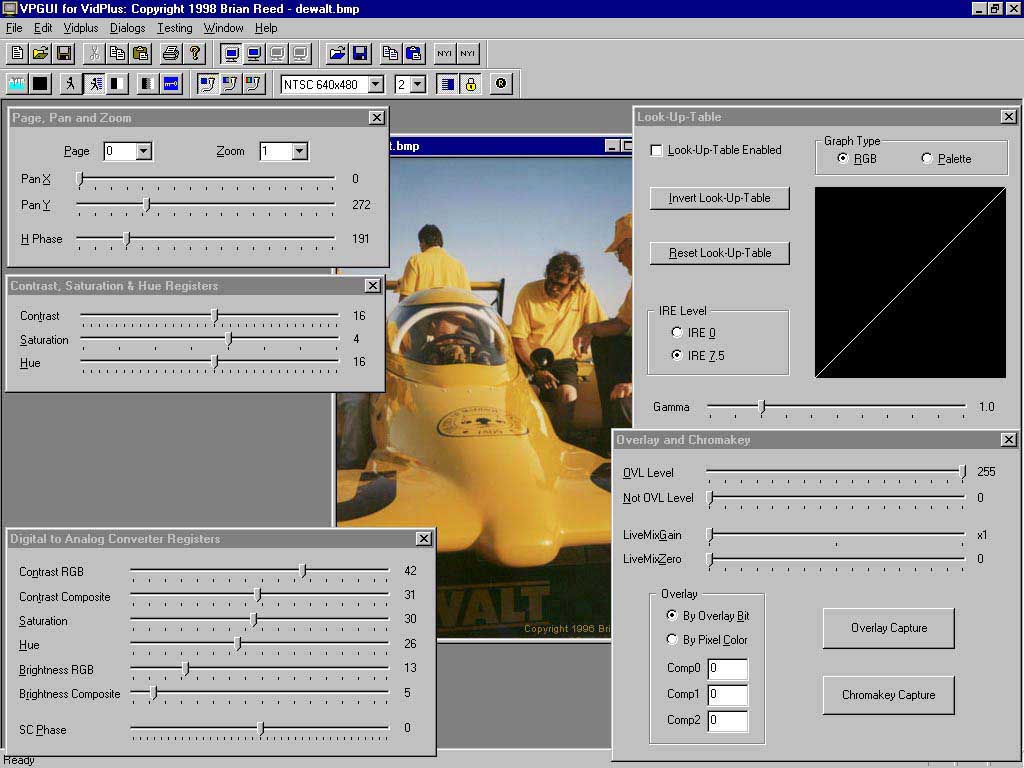Open the Testing menu

pos(174,28)
